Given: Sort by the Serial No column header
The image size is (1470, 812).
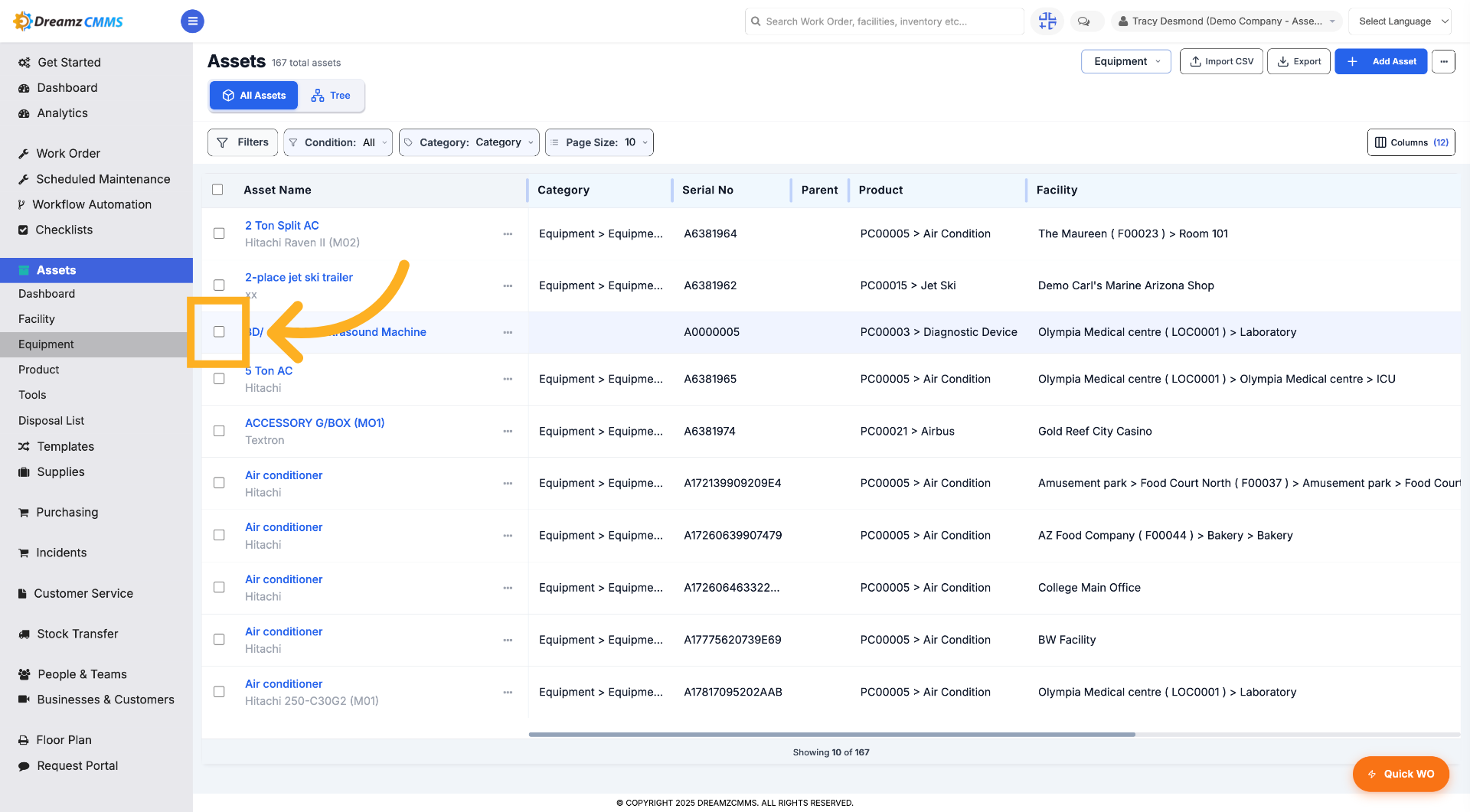Looking at the screenshot, I should [707, 190].
